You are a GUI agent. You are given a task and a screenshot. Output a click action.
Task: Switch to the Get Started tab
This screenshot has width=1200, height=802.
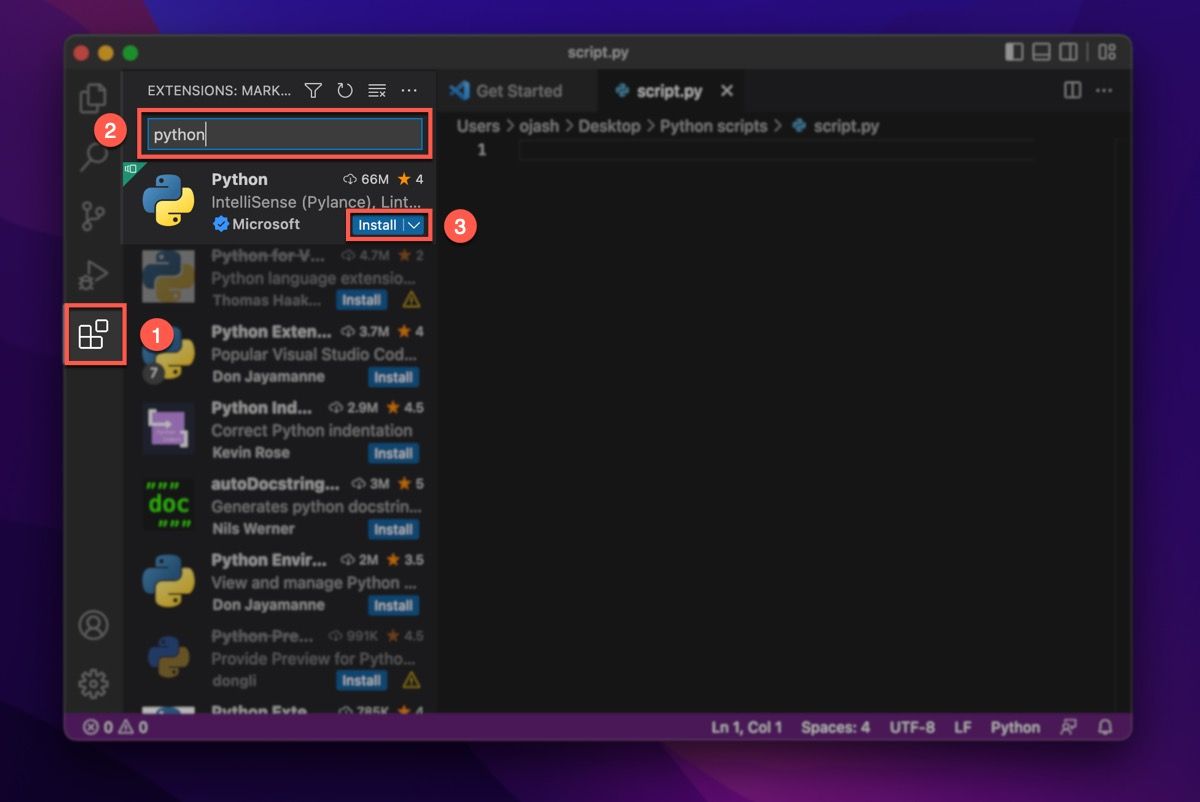pos(517,90)
